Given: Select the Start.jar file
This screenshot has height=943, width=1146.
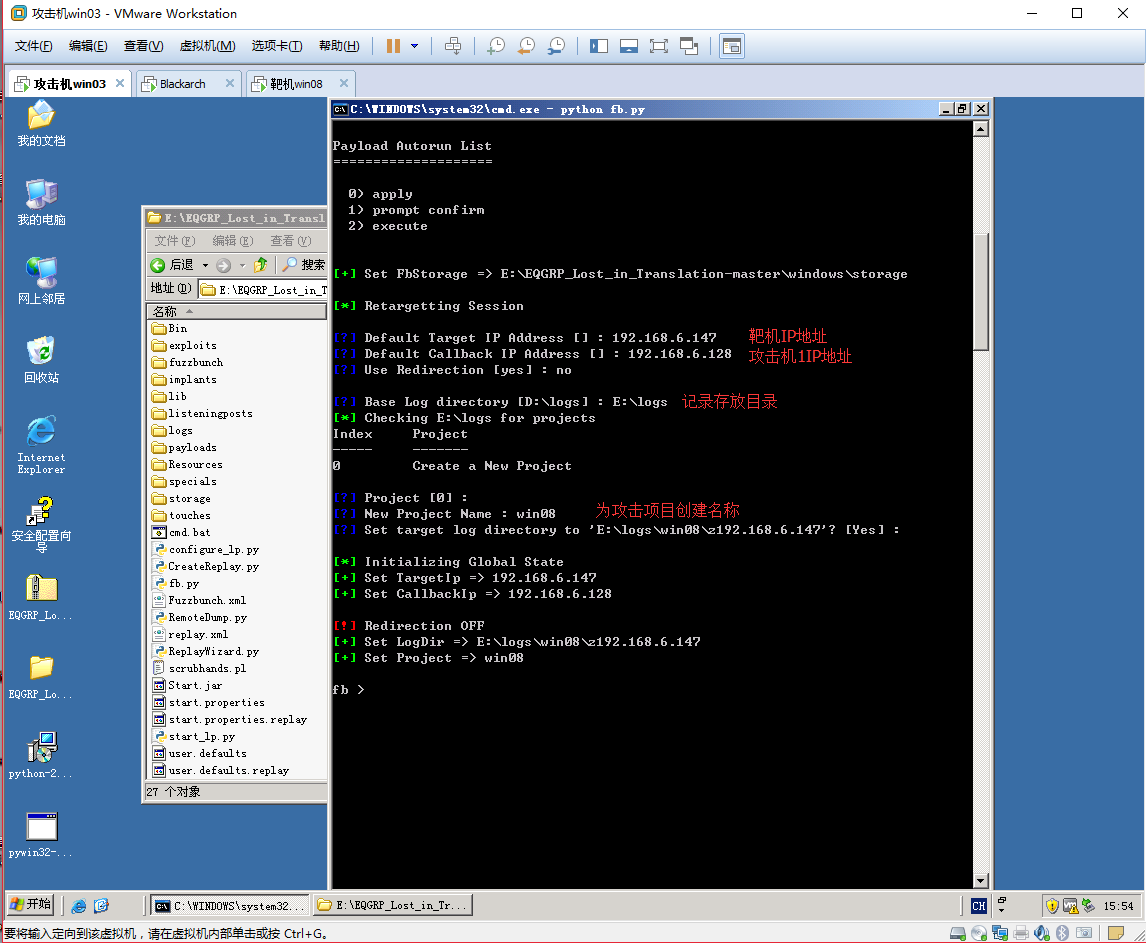Looking at the screenshot, I should point(187,686).
